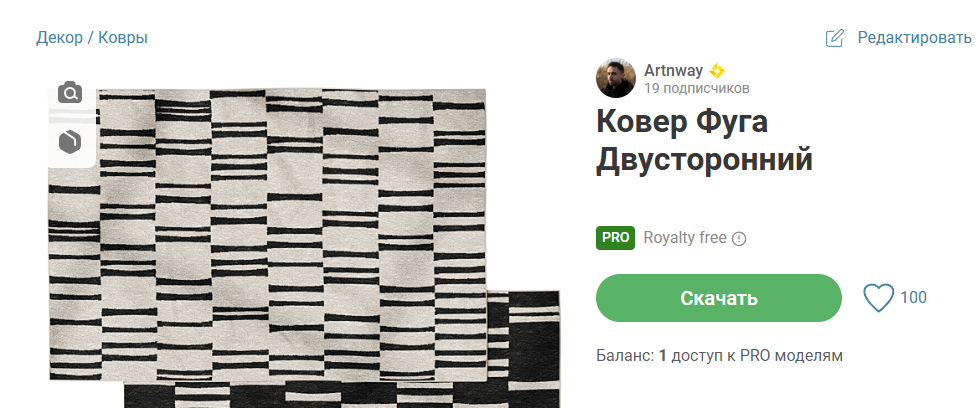
Task: Click the green PRO badge
Action: pos(615,238)
